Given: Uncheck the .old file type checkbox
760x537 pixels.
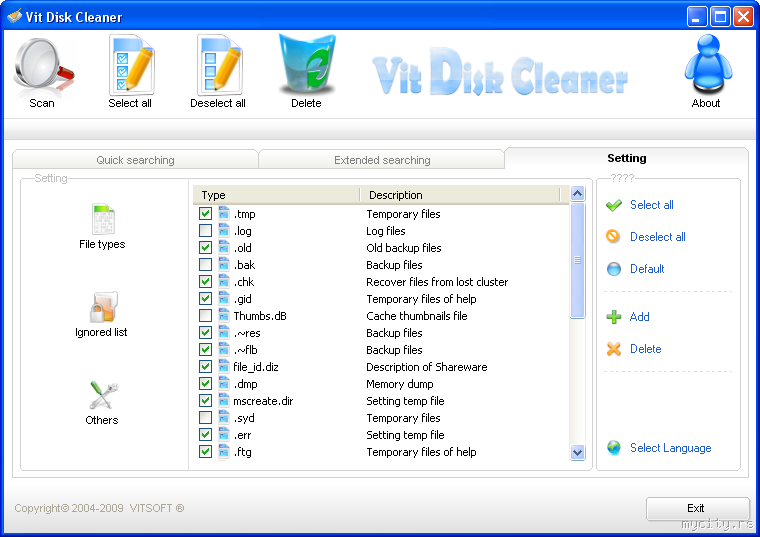Looking at the screenshot, I should point(206,247).
